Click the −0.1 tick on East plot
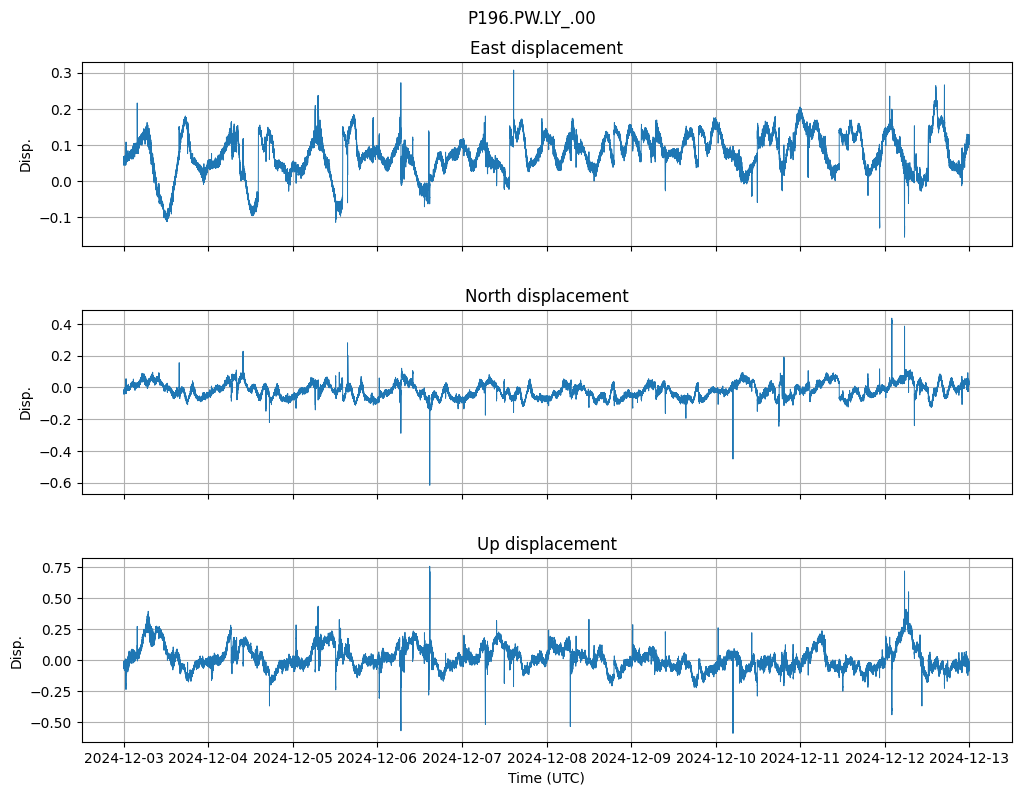1021x795 pixels. pos(57,218)
